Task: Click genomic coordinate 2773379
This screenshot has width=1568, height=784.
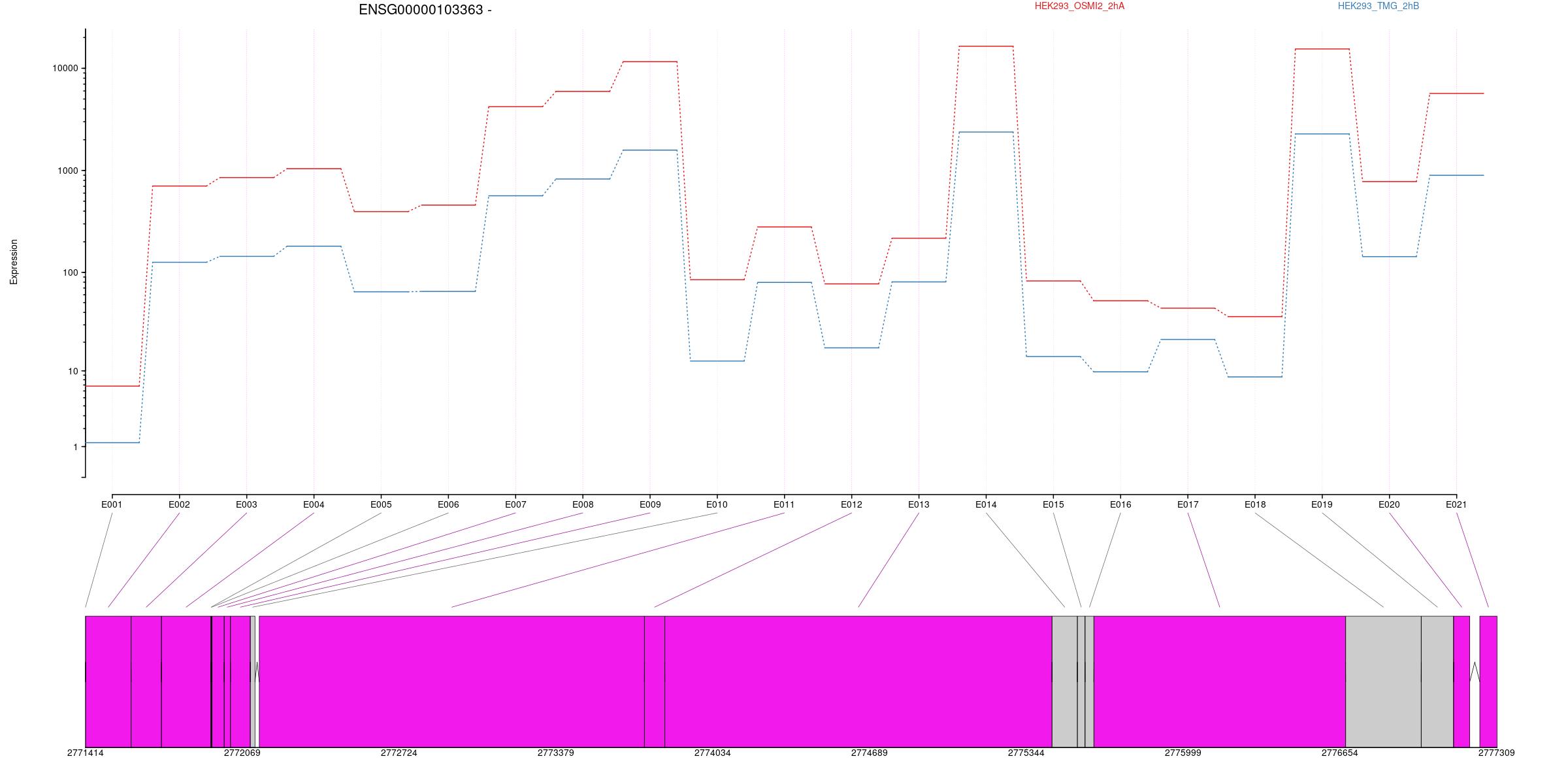Action: tap(555, 753)
